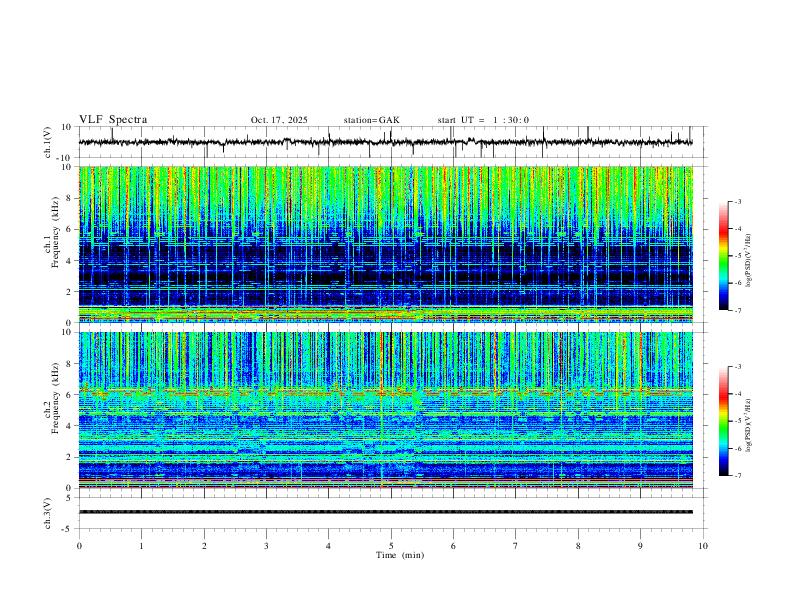Click the "-5" tick on ch.3(V) axis

coord(68,529)
